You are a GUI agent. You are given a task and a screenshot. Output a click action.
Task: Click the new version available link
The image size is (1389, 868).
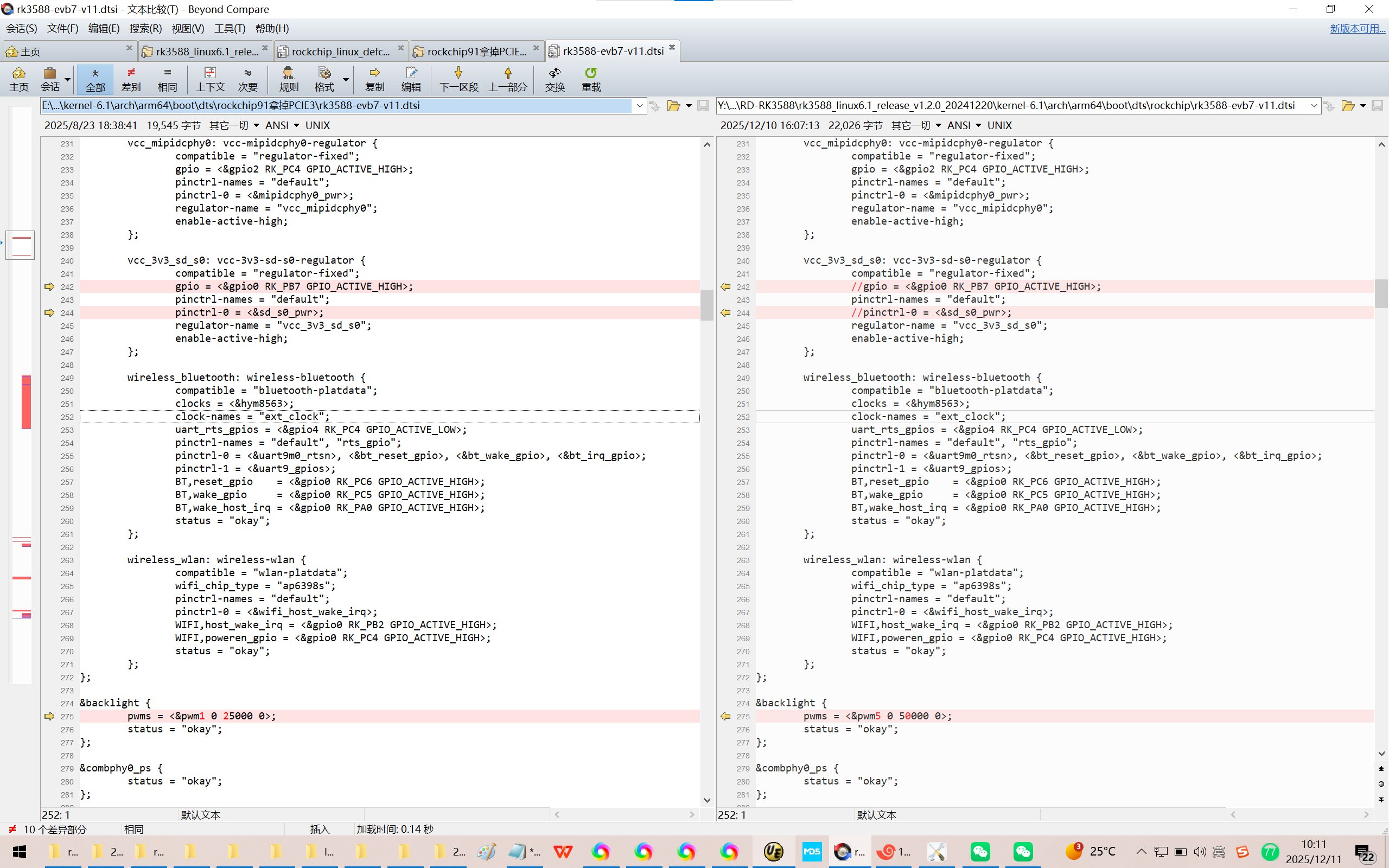coord(1357,28)
